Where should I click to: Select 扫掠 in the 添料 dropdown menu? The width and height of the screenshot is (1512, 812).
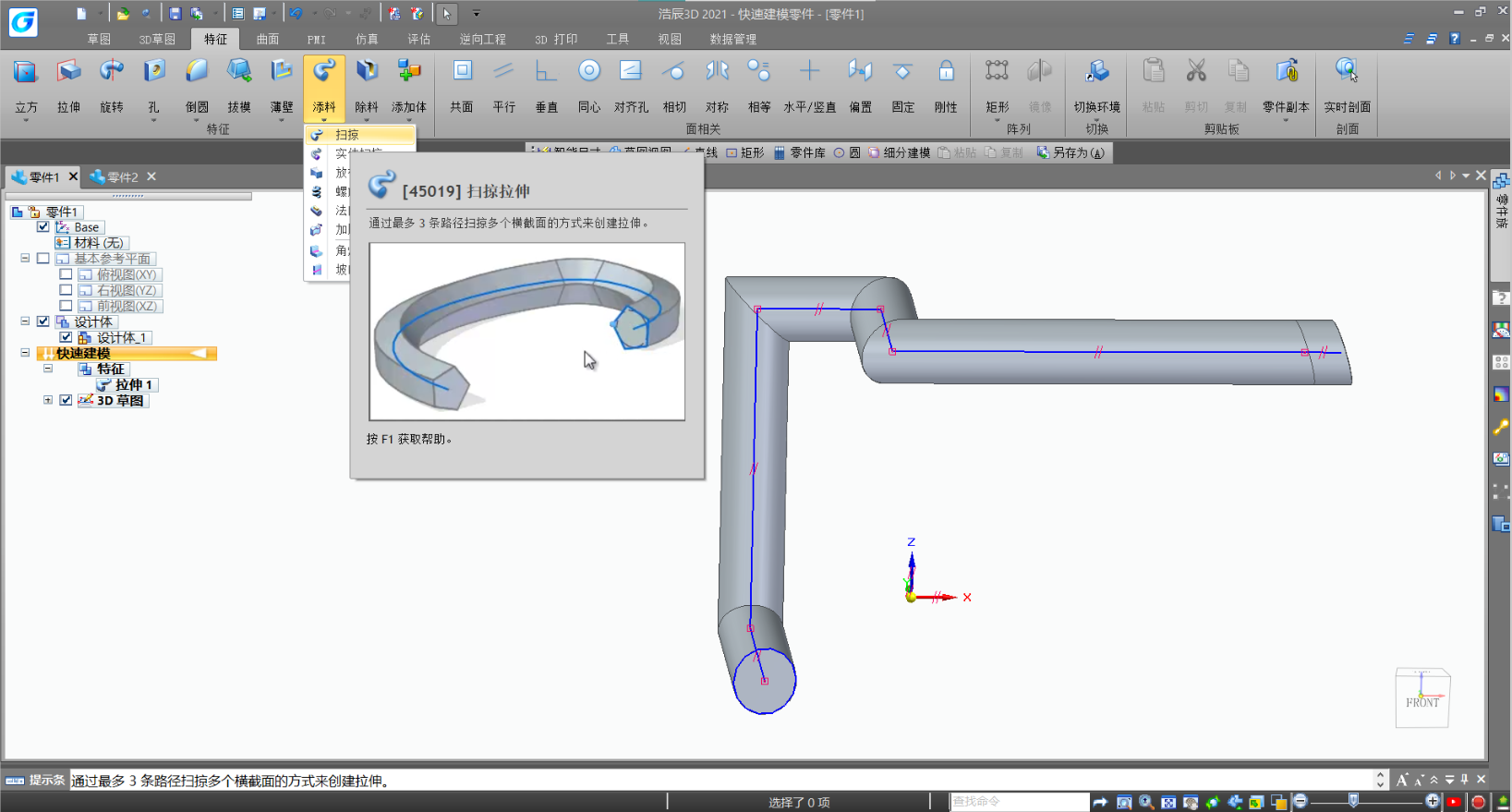360,135
